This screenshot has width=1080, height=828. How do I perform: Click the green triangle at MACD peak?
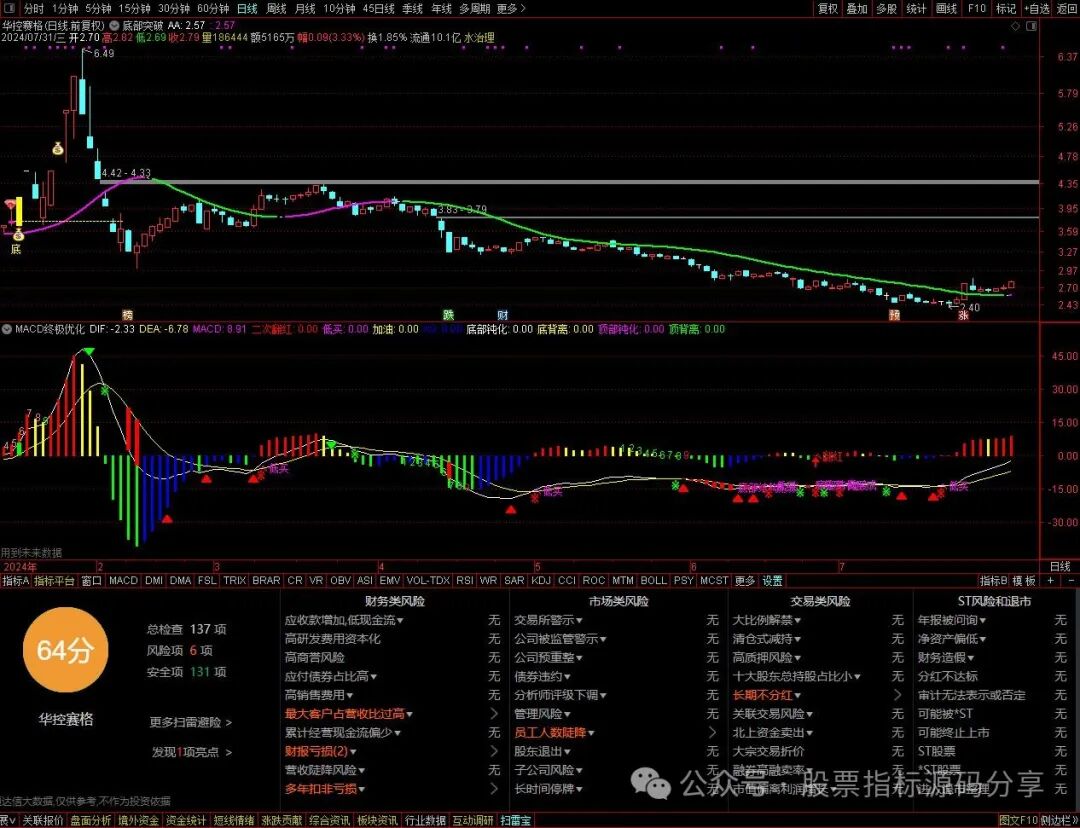[x=88, y=352]
